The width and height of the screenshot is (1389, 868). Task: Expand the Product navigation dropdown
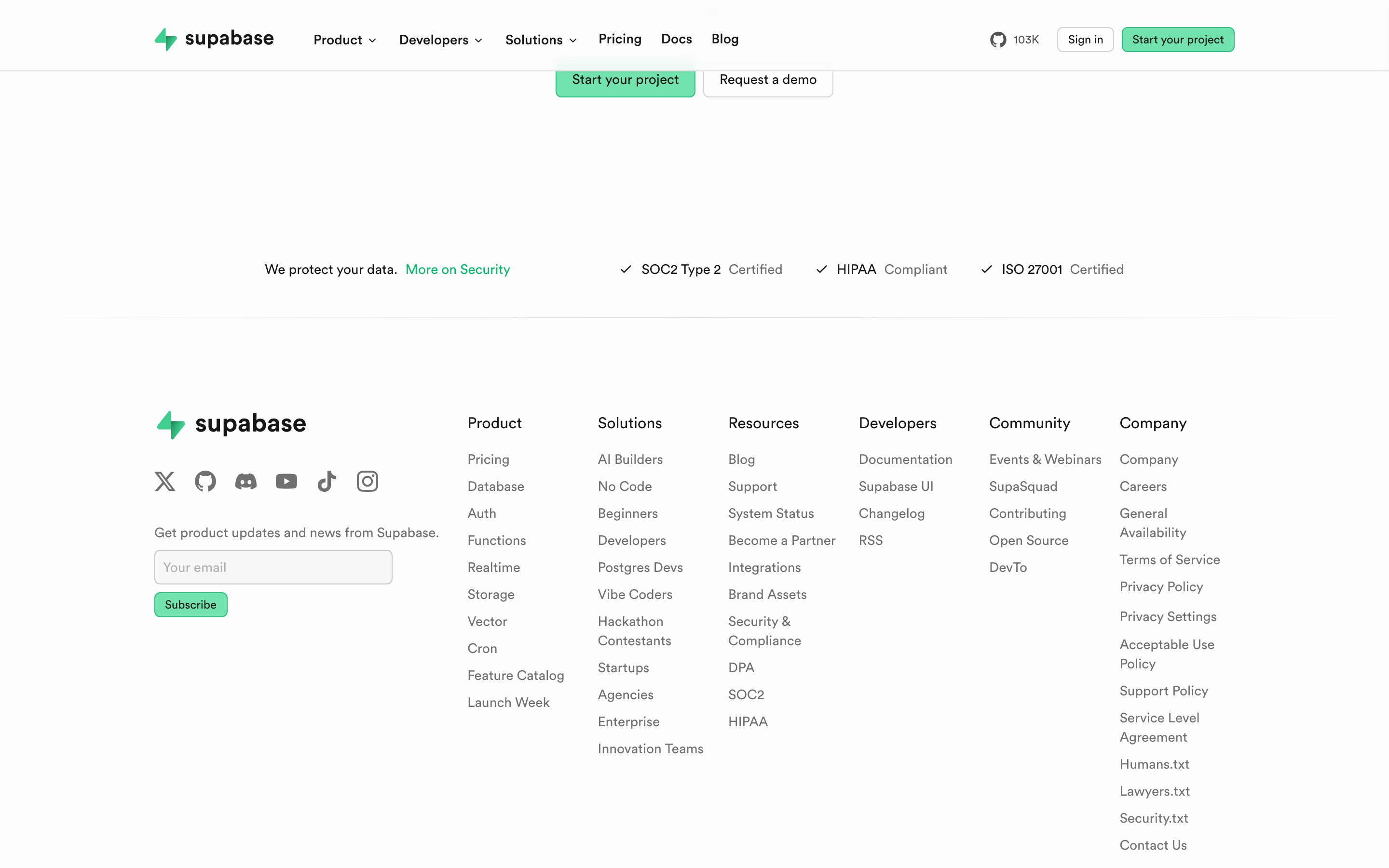point(344,40)
